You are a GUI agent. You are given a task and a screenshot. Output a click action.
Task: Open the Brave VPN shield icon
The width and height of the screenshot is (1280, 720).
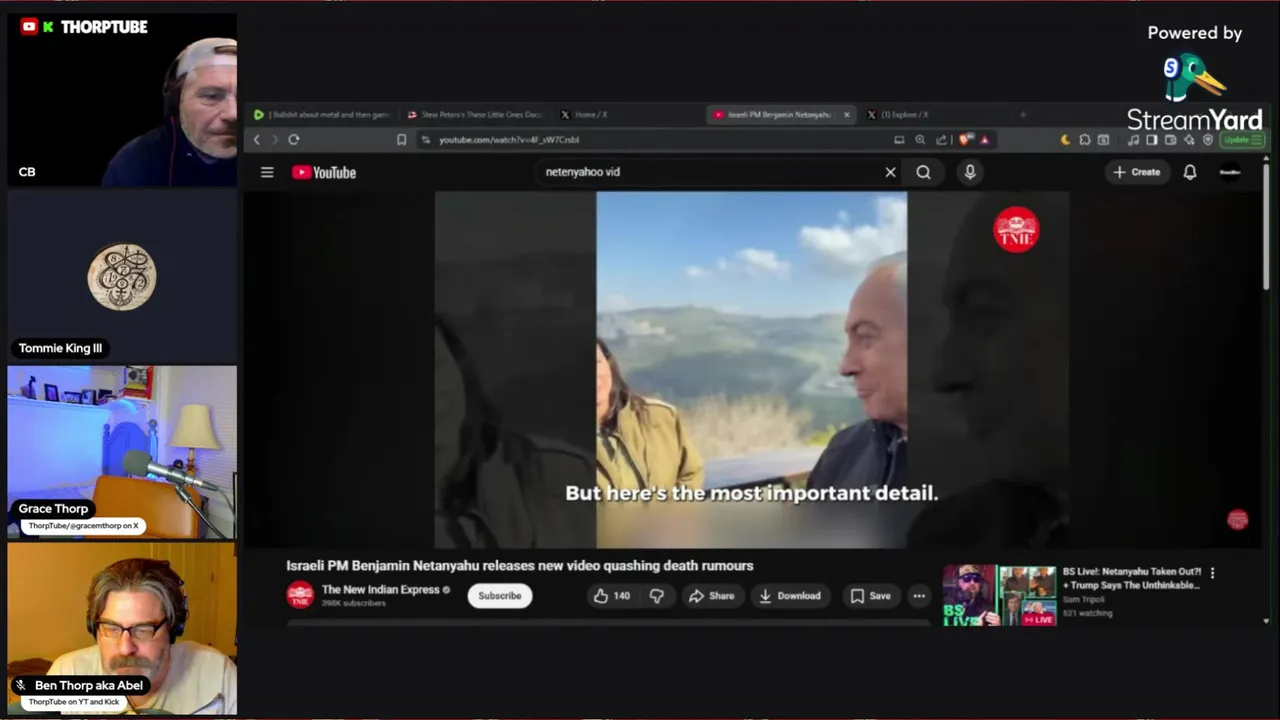[1208, 140]
